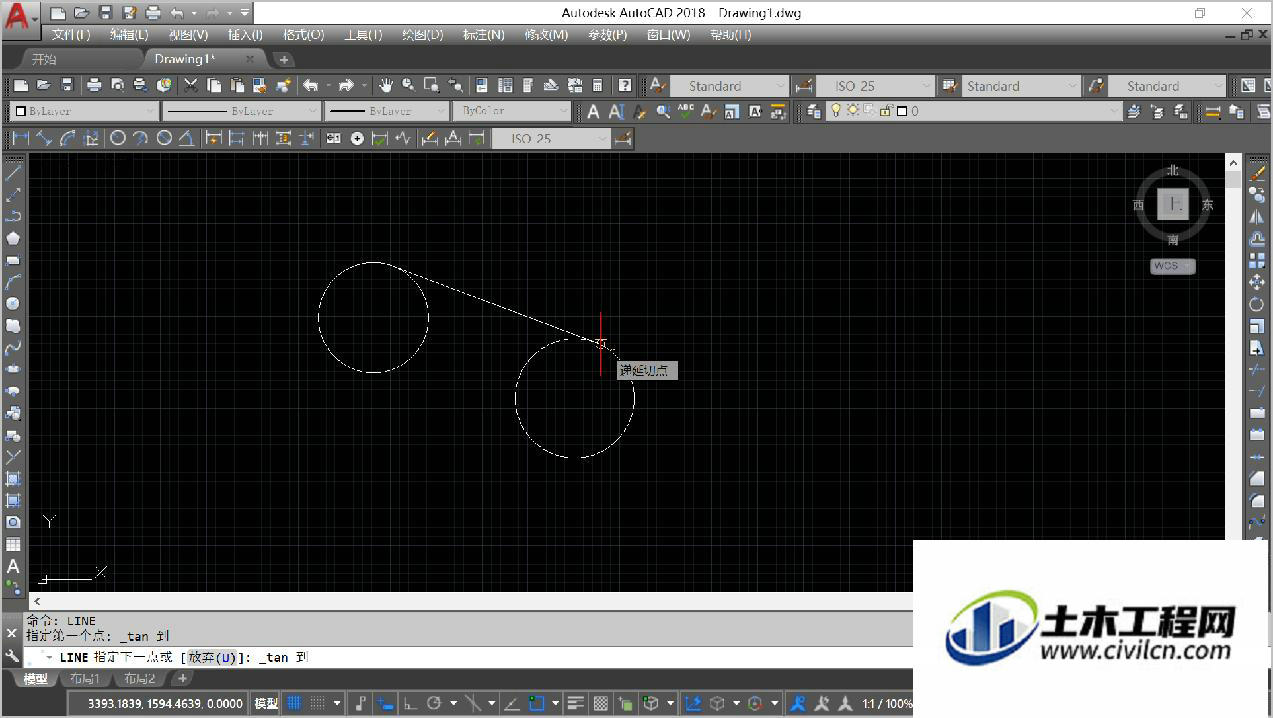This screenshot has height=718, width=1273.
Task: Add new drawing tab with plus button
Action: (283, 60)
